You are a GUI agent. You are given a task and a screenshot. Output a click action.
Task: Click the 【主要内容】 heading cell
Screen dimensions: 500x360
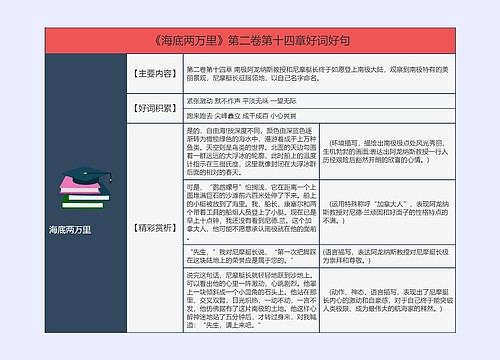[155, 74]
